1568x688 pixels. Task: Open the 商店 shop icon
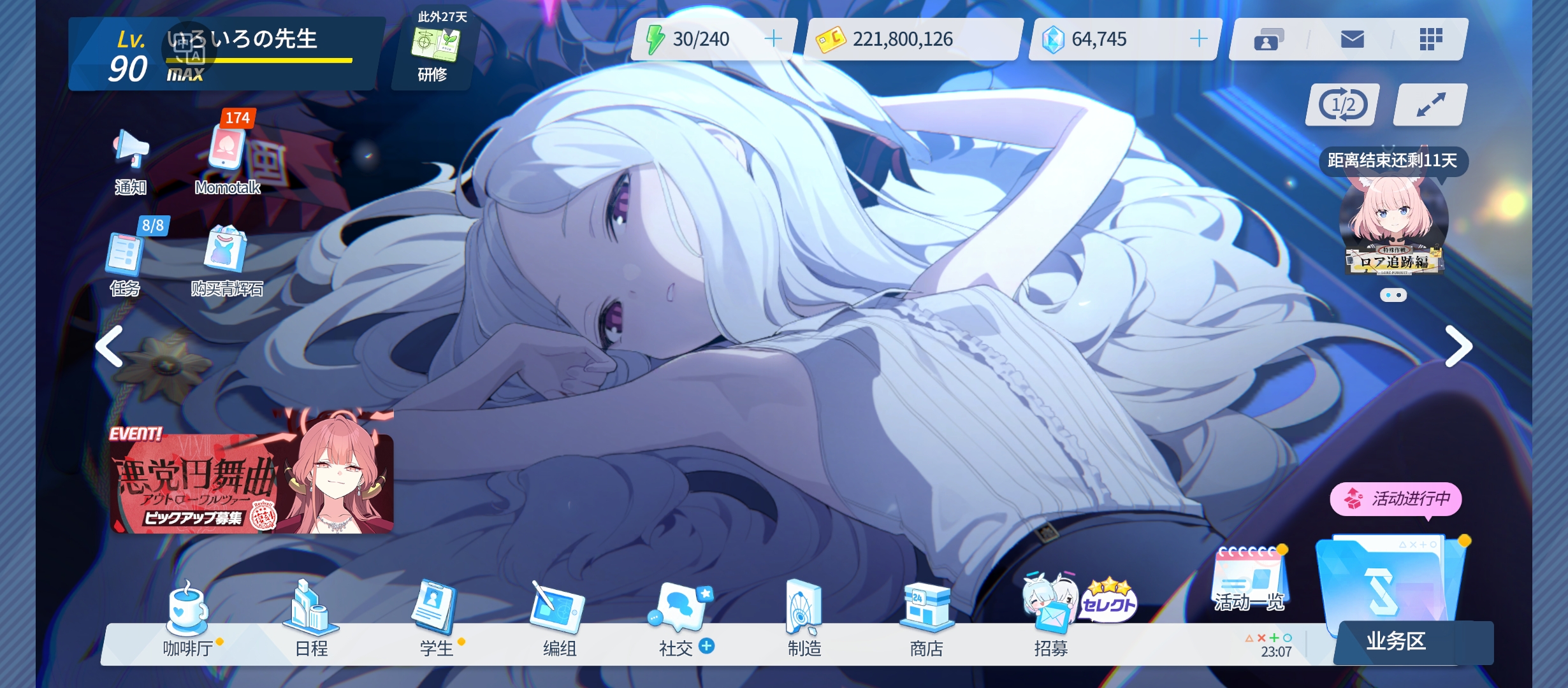pos(927,608)
